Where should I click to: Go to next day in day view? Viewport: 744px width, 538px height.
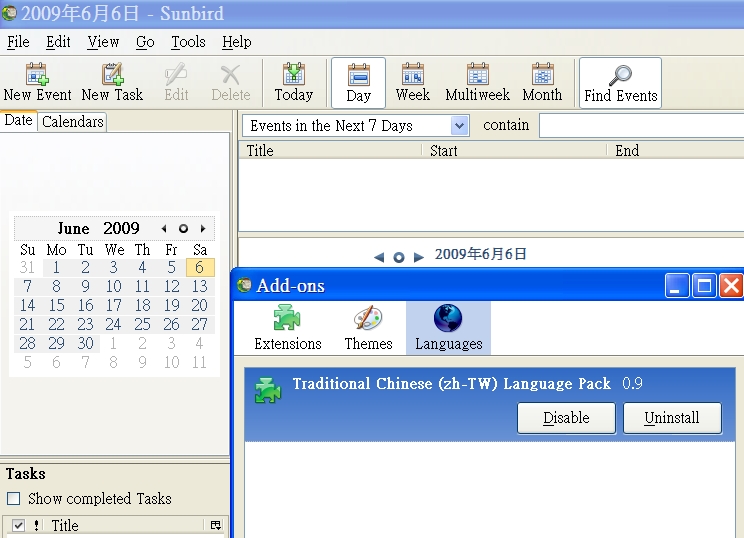[418, 257]
